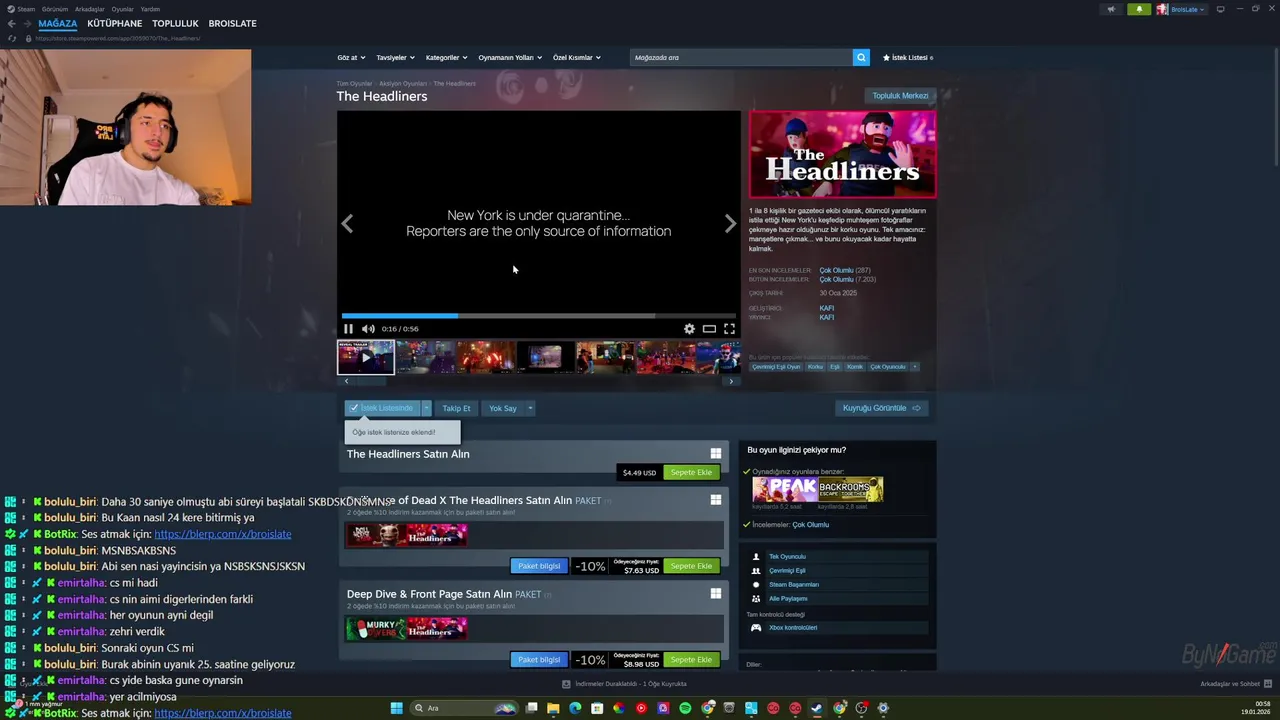Click the video progress bar
The width and height of the screenshot is (1280, 720).
[538, 316]
